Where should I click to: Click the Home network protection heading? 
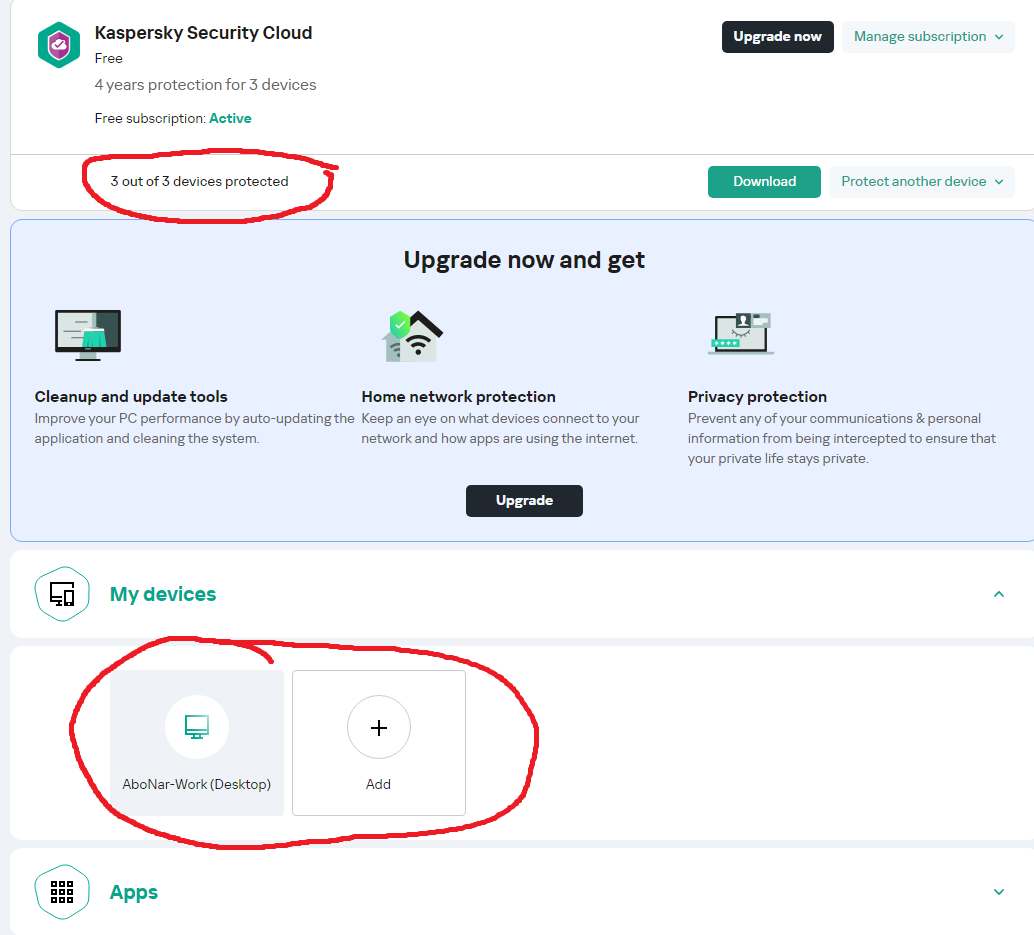click(458, 397)
